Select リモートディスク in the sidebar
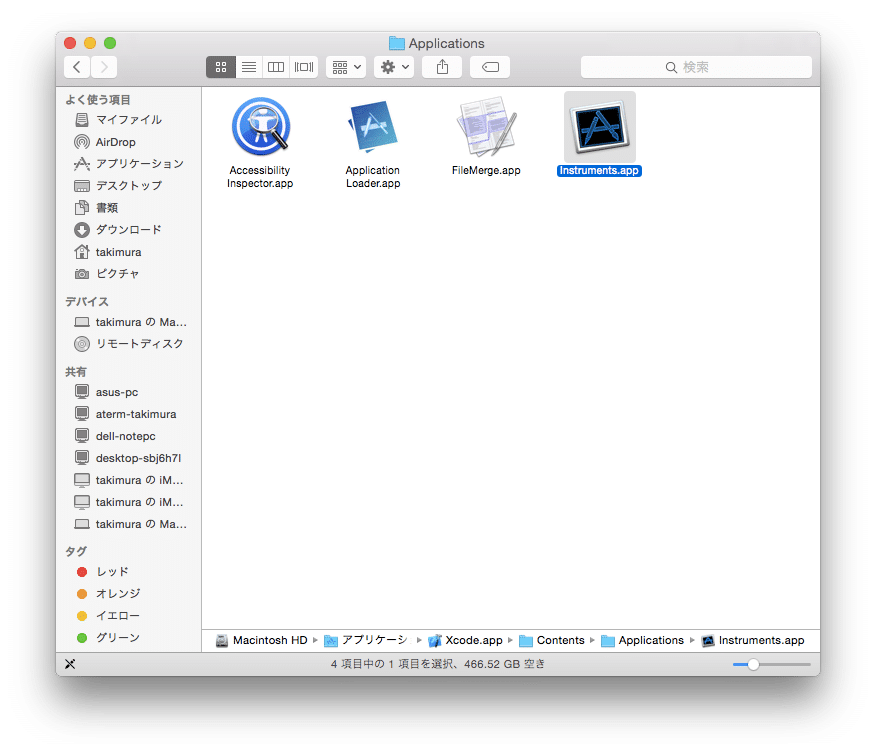Screen dimensions: 876x756 click(128, 344)
